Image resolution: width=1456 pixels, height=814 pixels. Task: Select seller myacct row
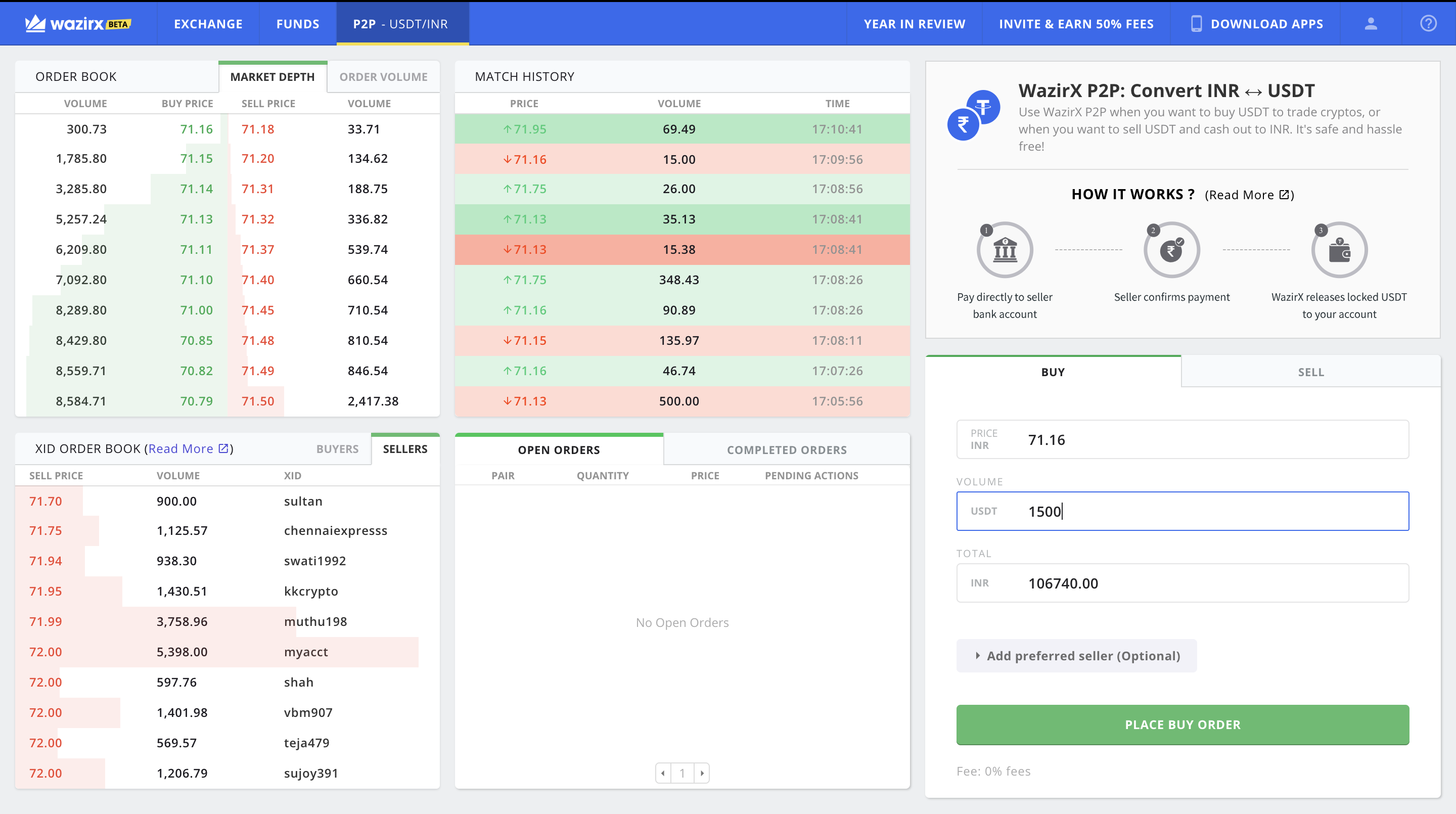coord(227,652)
